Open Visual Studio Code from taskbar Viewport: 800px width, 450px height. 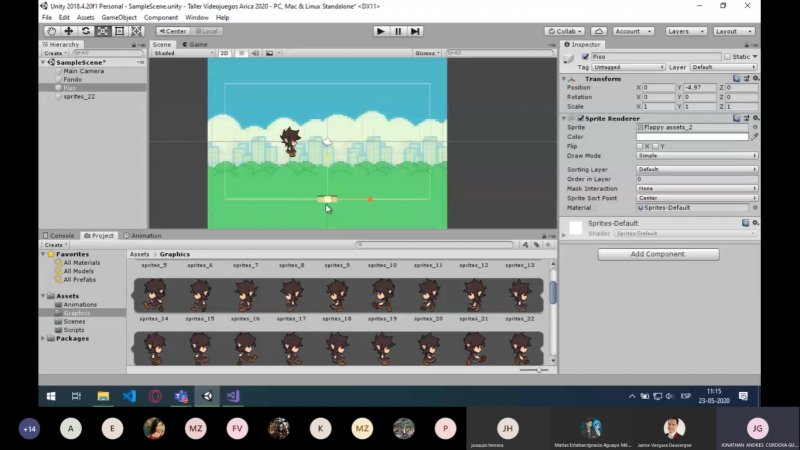129,396
